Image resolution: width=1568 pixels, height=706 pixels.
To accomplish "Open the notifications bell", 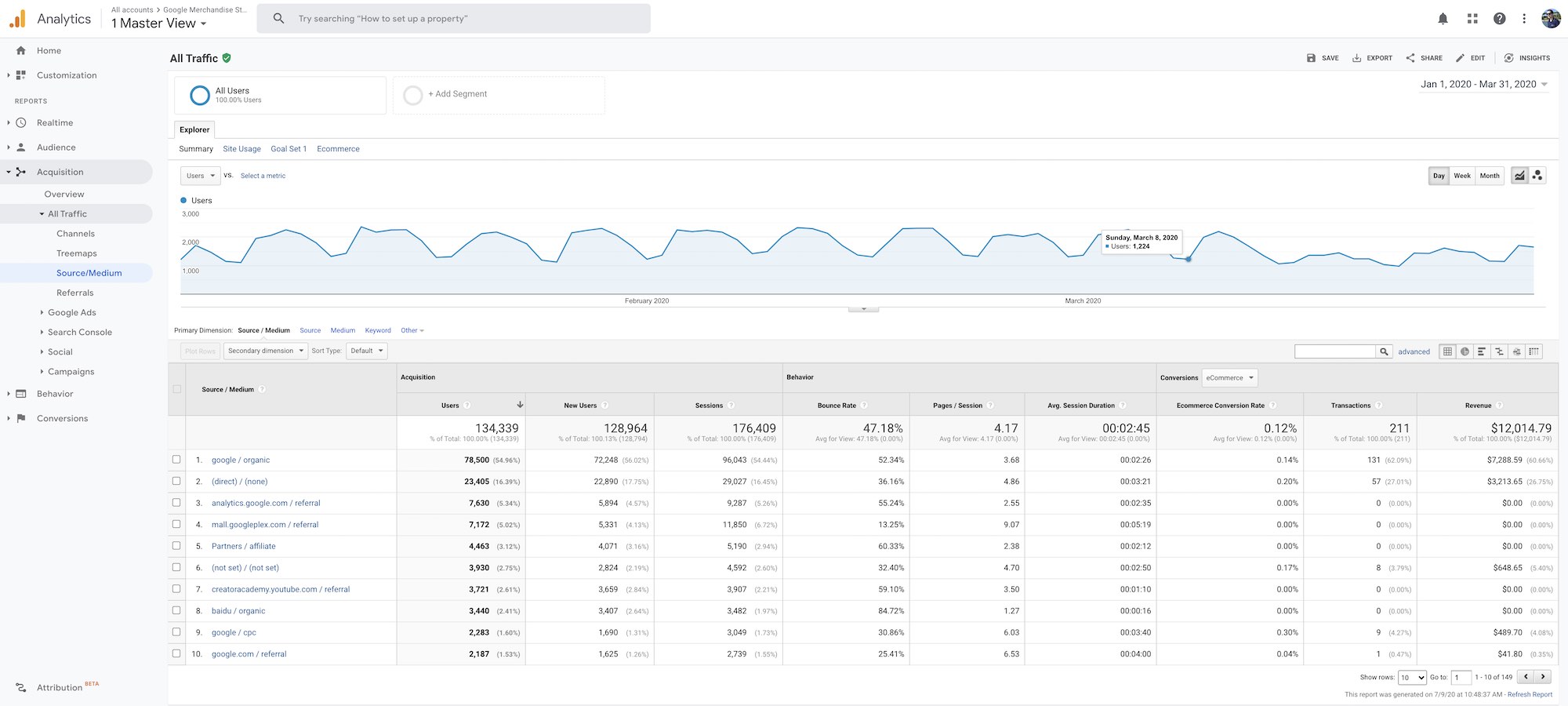I will tap(1443, 19).
